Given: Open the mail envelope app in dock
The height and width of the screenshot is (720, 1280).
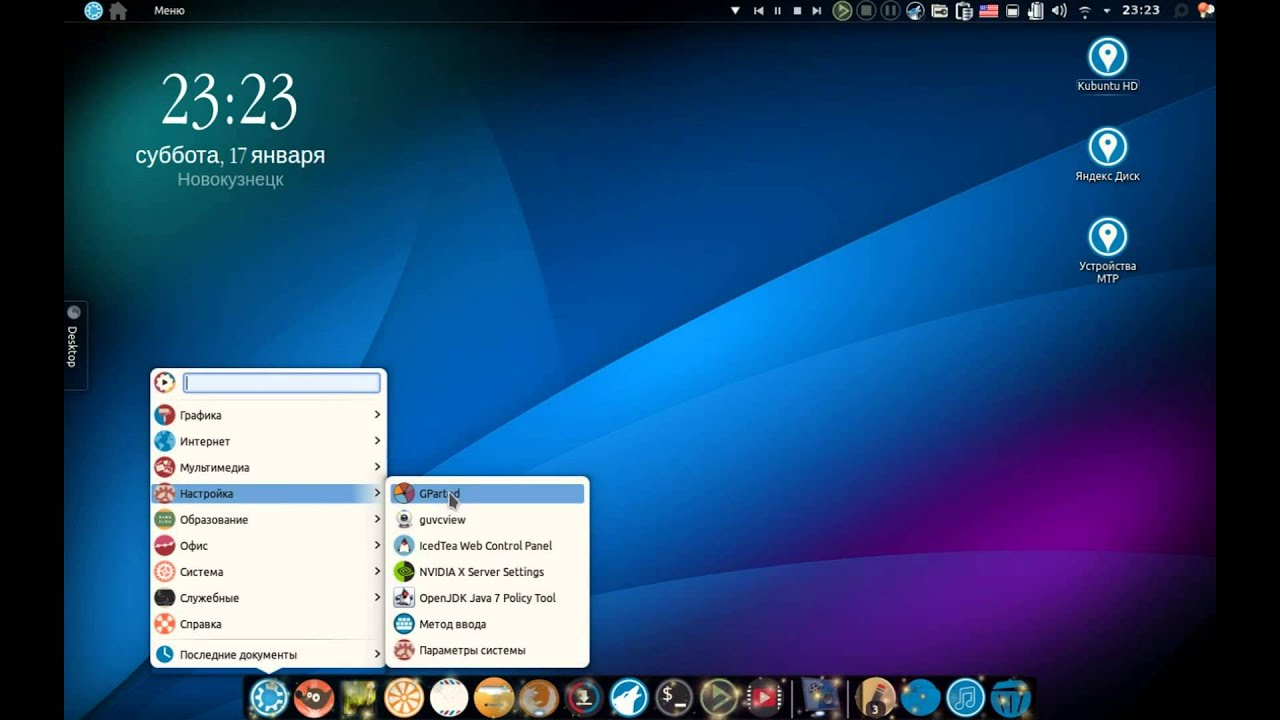Looking at the screenshot, I should coord(449,697).
